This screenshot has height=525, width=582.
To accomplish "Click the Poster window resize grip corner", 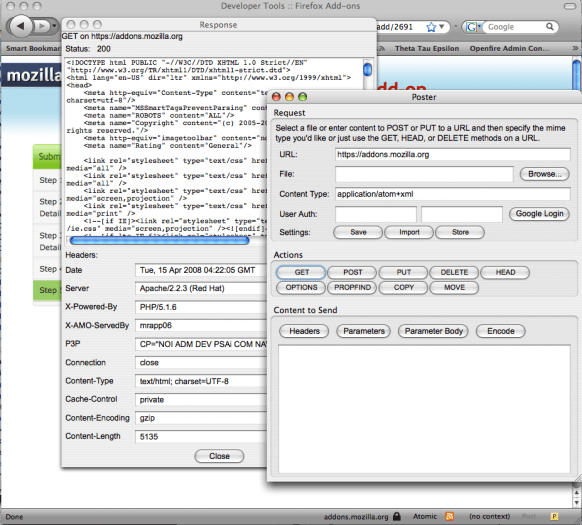I will pyautogui.click(x=578, y=478).
